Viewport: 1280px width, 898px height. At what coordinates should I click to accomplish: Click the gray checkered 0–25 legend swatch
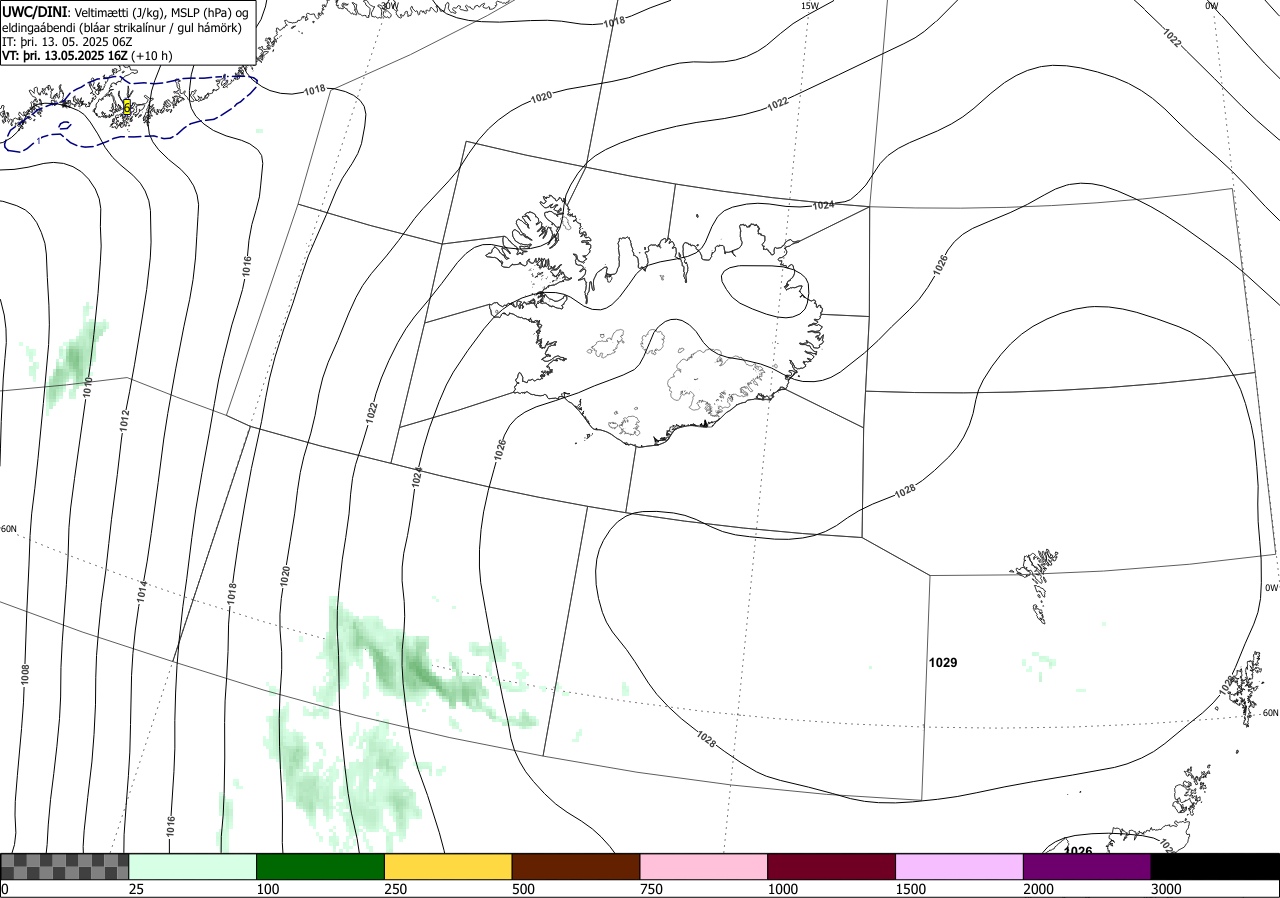pyautogui.click(x=65, y=866)
